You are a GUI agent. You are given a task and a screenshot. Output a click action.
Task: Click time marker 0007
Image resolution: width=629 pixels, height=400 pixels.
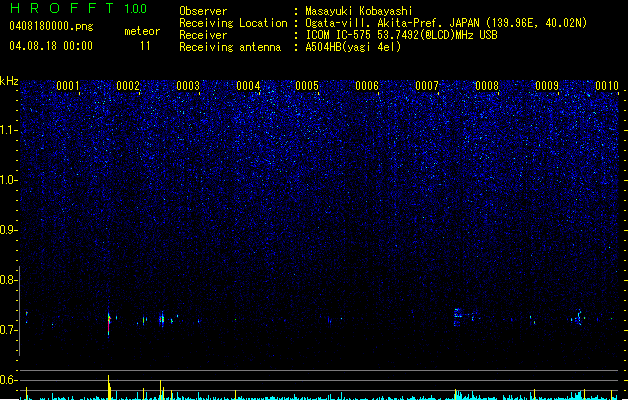(427, 86)
